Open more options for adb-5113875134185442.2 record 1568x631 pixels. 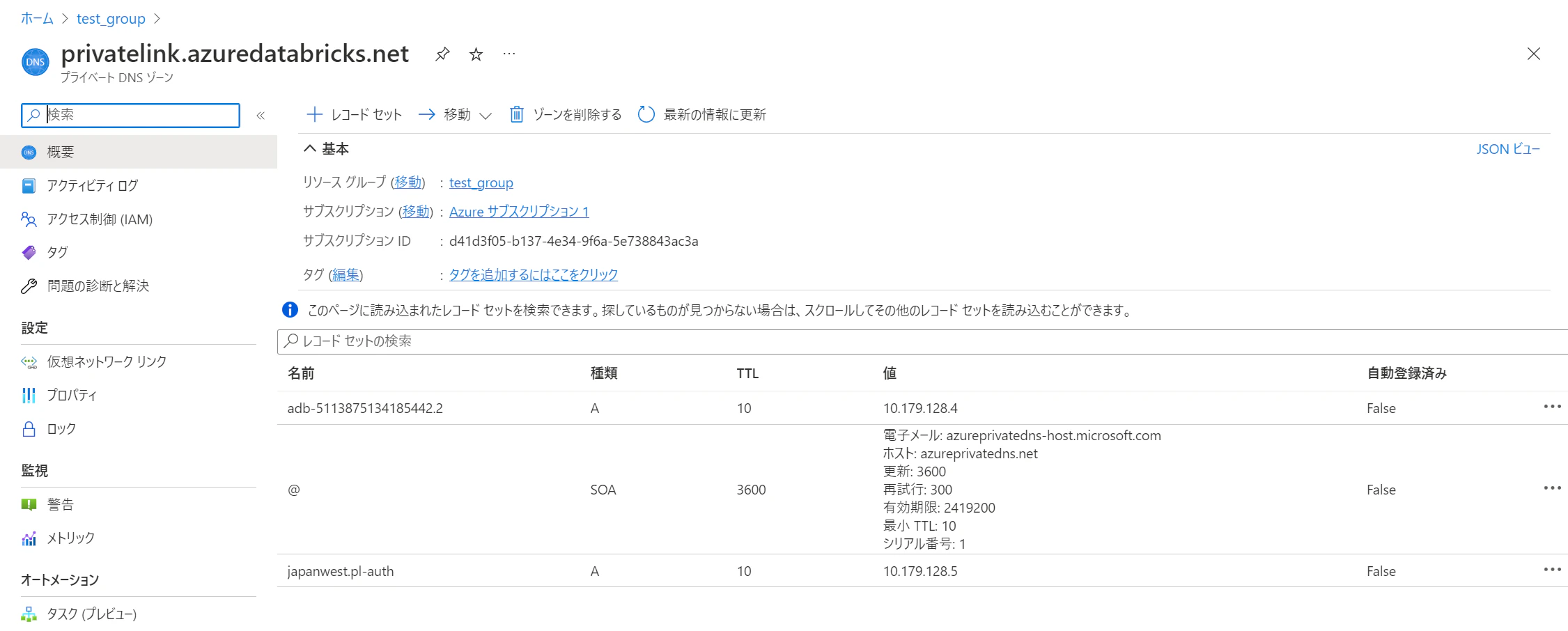tap(1552, 407)
